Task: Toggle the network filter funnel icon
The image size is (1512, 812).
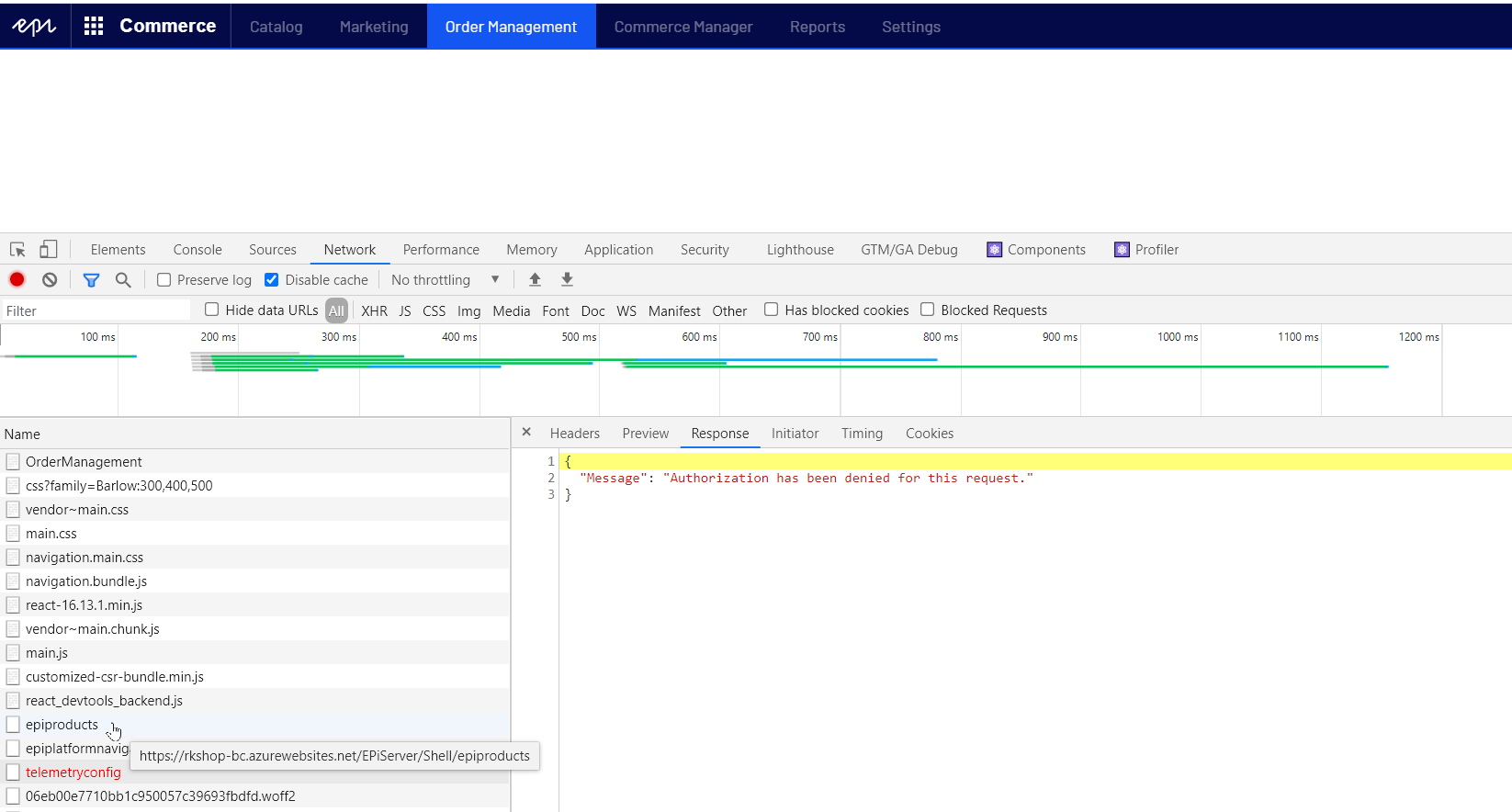Action: click(x=91, y=280)
